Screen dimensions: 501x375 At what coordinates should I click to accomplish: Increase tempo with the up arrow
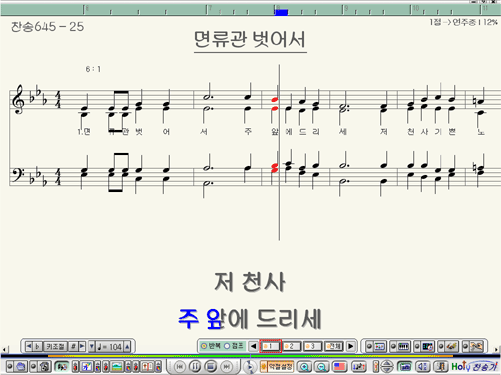pos(127,347)
